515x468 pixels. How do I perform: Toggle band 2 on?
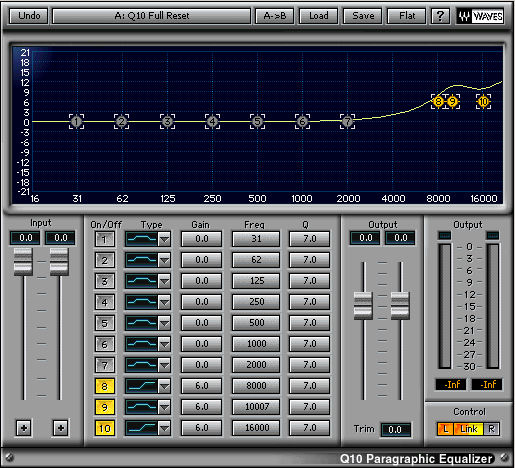pyautogui.click(x=105, y=260)
